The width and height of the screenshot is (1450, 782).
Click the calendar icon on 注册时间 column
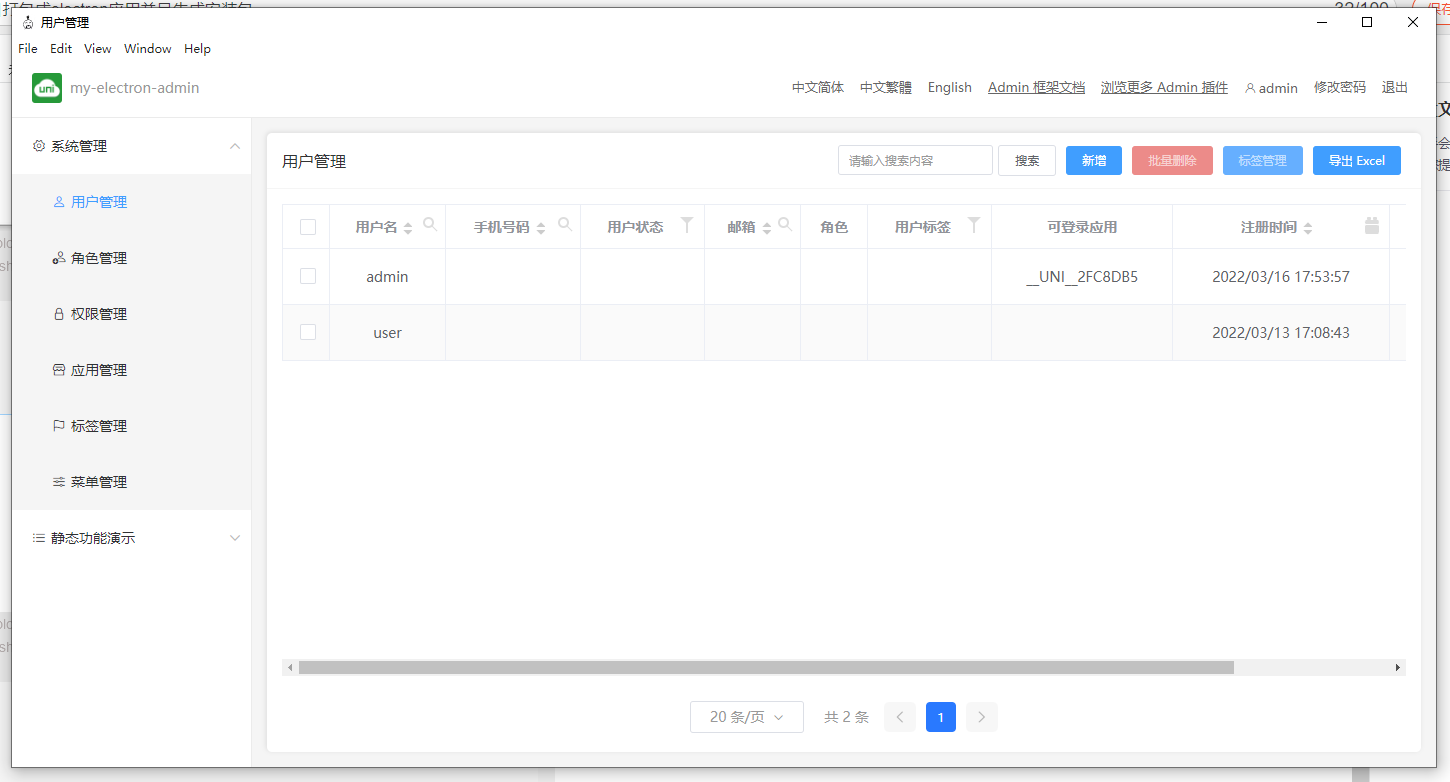[1371, 224]
